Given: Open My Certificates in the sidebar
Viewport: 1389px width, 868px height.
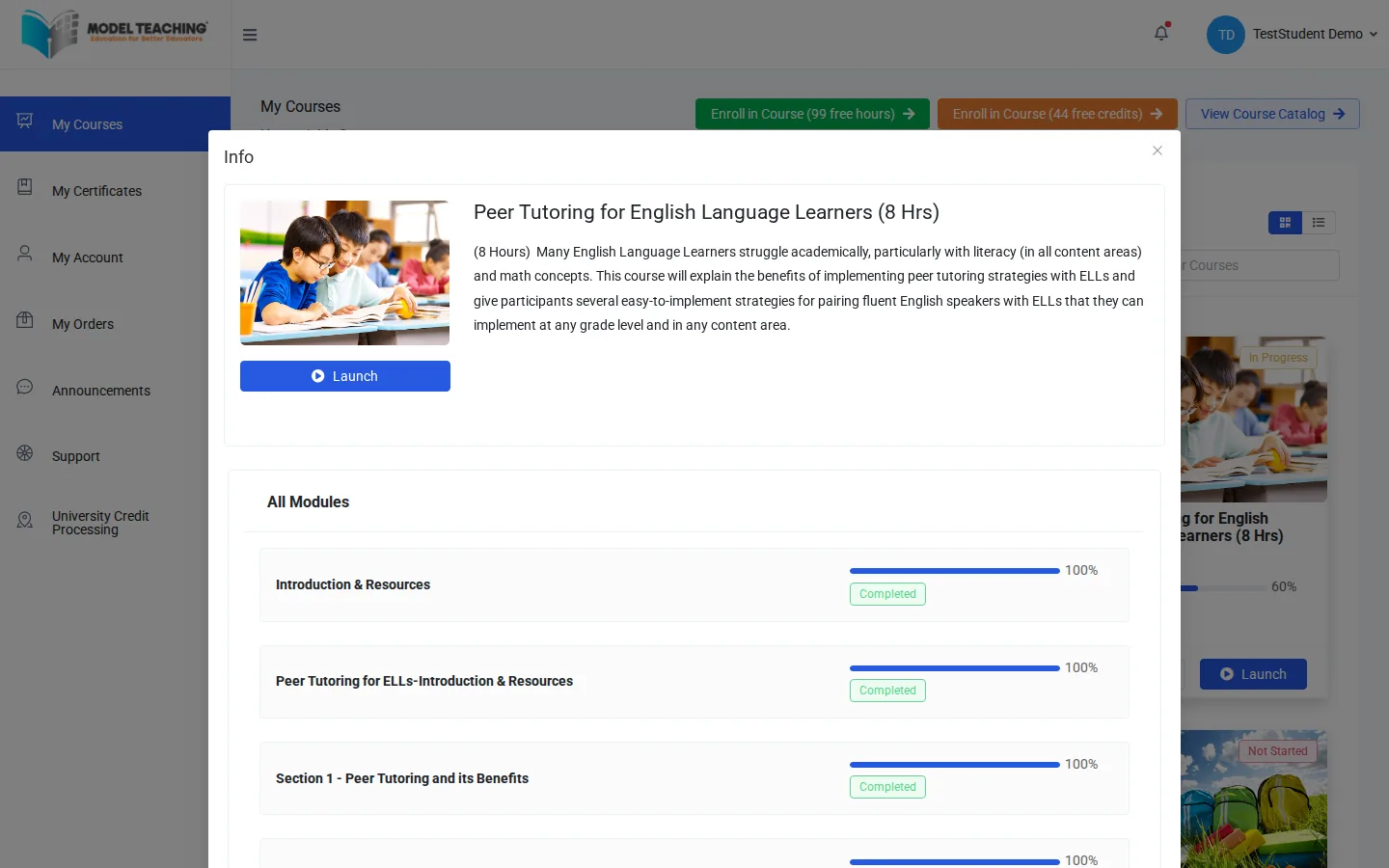Looking at the screenshot, I should [115, 191].
